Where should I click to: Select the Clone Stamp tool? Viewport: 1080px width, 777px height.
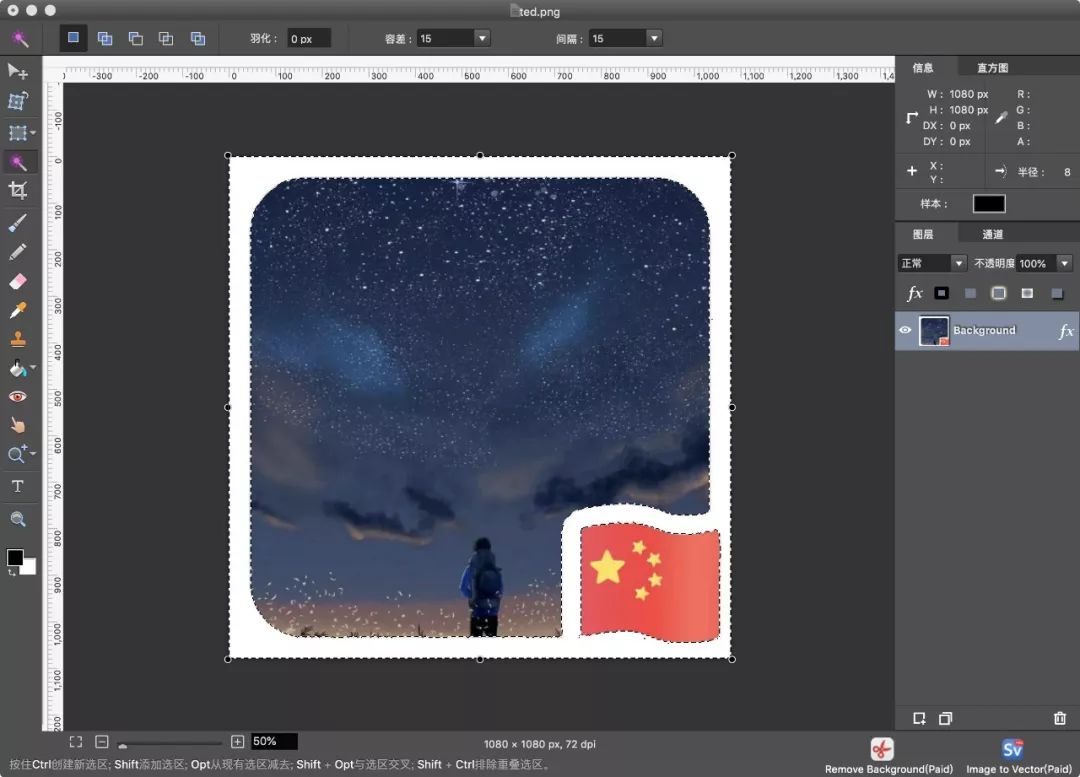(x=18, y=338)
